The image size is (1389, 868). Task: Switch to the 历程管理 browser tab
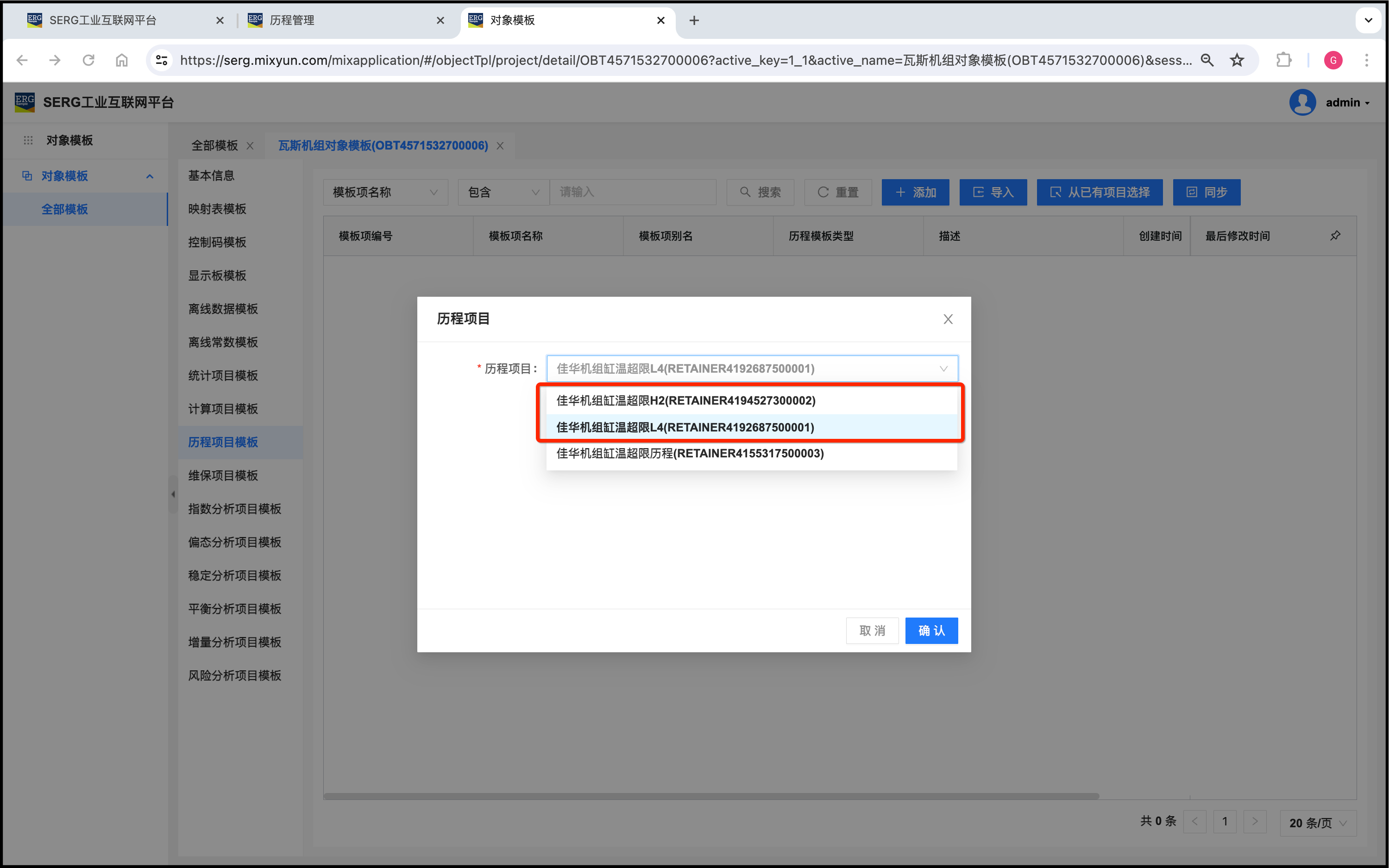coord(292,21)
